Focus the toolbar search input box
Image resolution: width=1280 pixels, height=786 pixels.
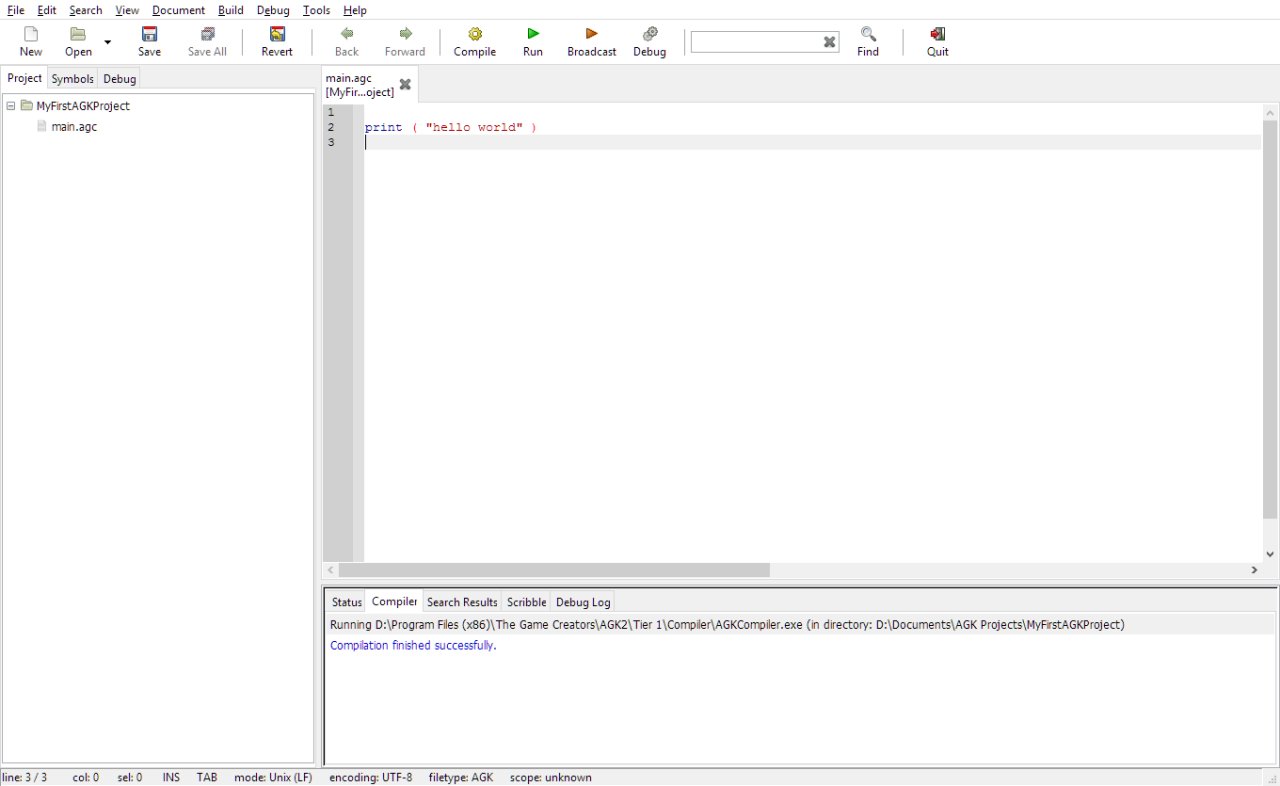756,42
